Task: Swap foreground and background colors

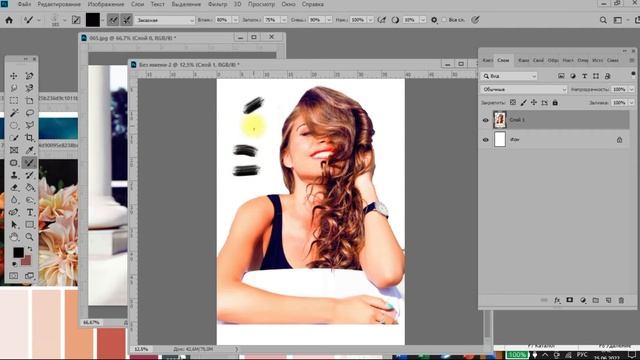Action: click(x=30, y=249)
